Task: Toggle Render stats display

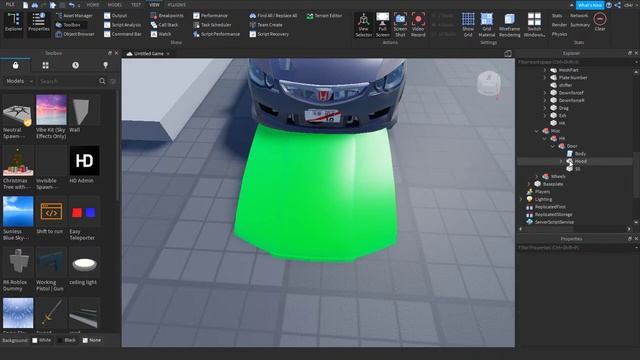Action: pyautogui.click(x=559, y=25)
